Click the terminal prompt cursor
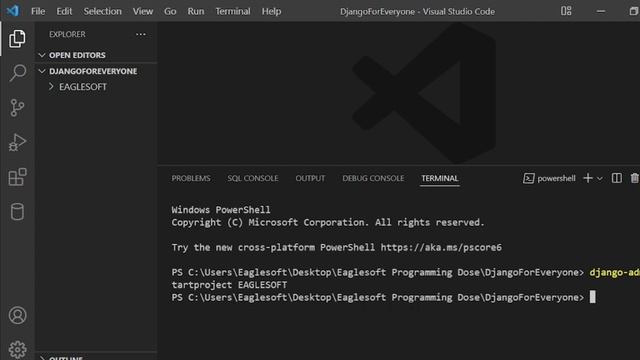This screenshot has width=640, height=360. (x=592, y=297)
